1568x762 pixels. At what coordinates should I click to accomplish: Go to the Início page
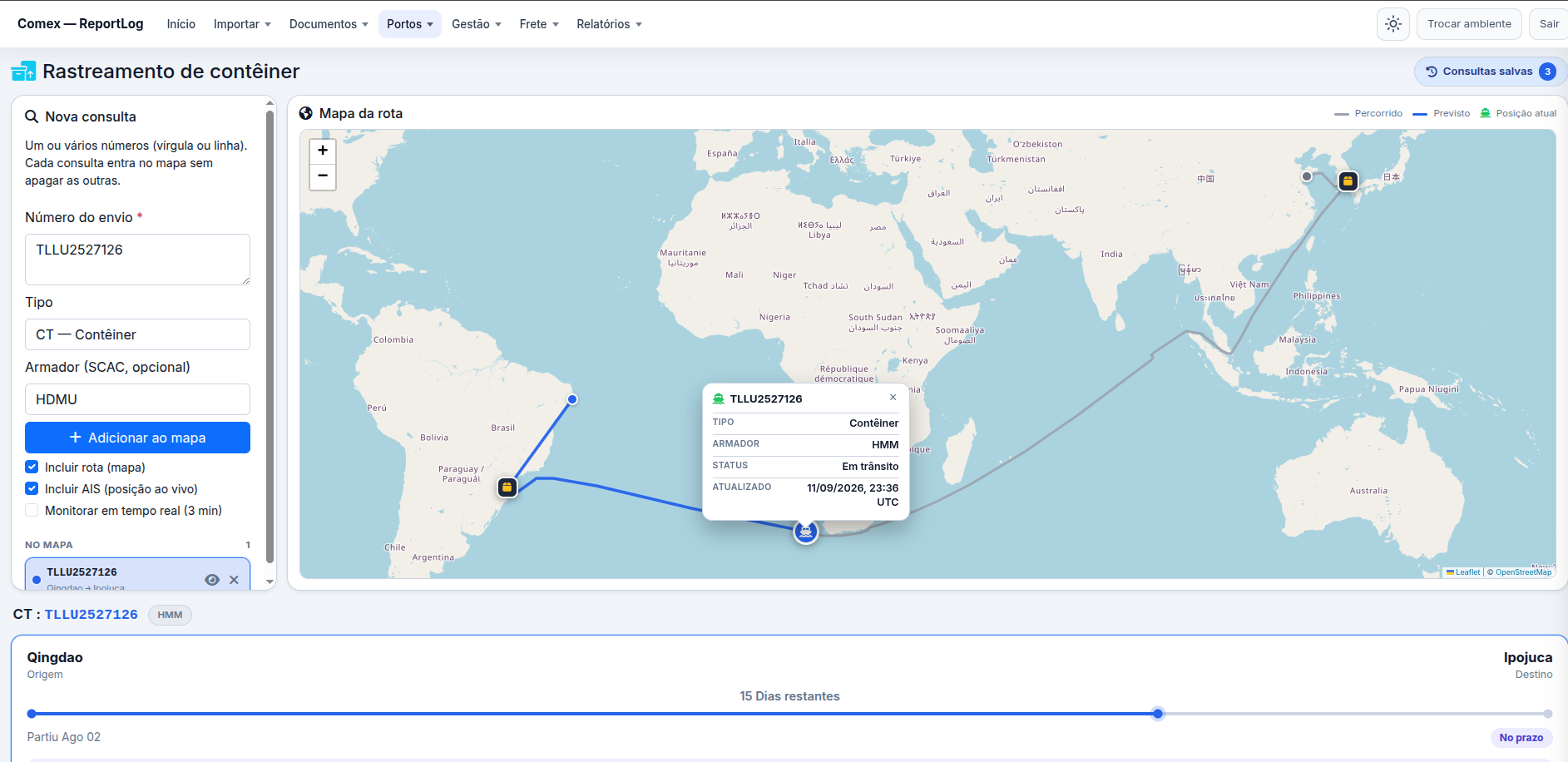pos(181,24)
